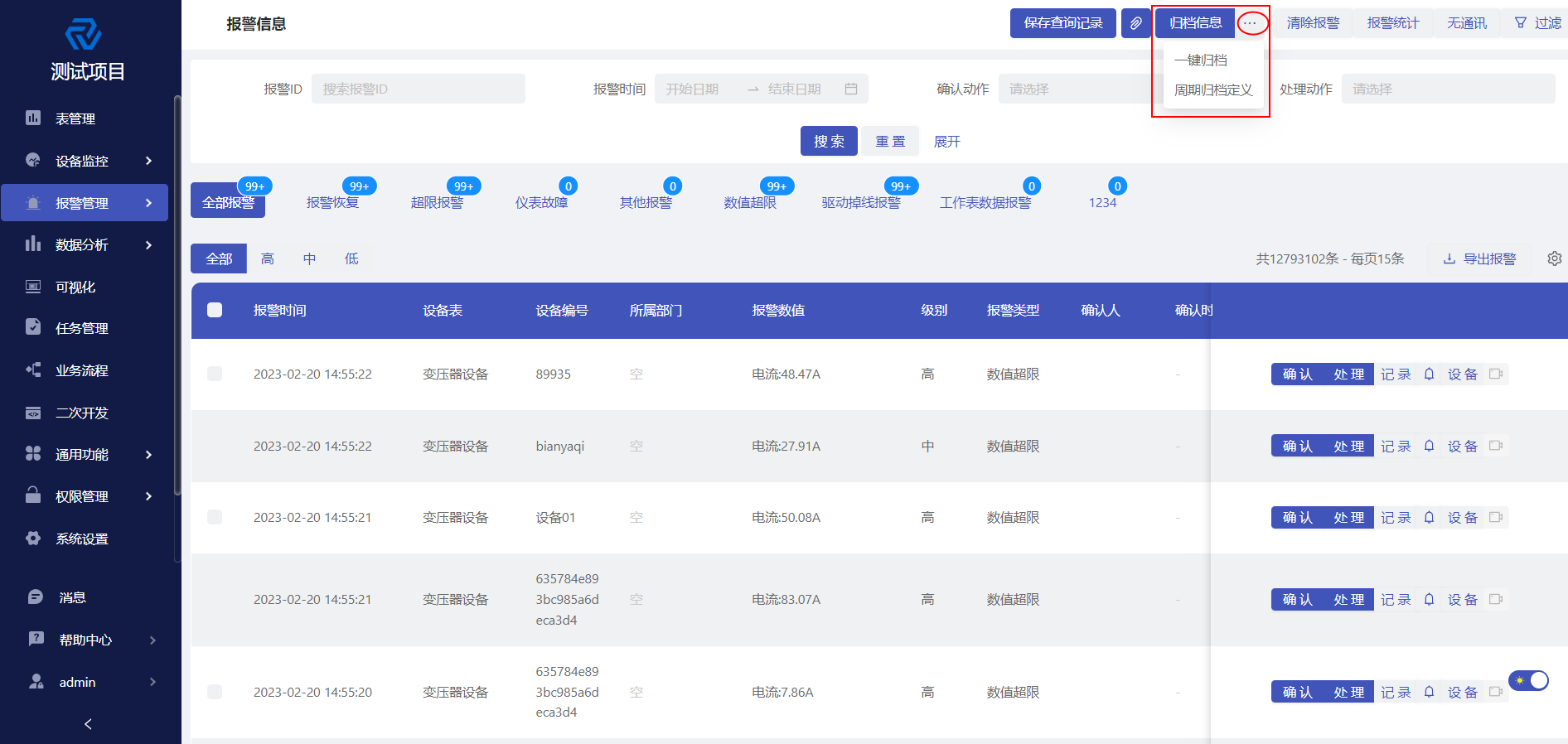This screenshot has width=1568, height=744.
Task: Expand the 数据分析 sidebar menu
Action: 85,244
